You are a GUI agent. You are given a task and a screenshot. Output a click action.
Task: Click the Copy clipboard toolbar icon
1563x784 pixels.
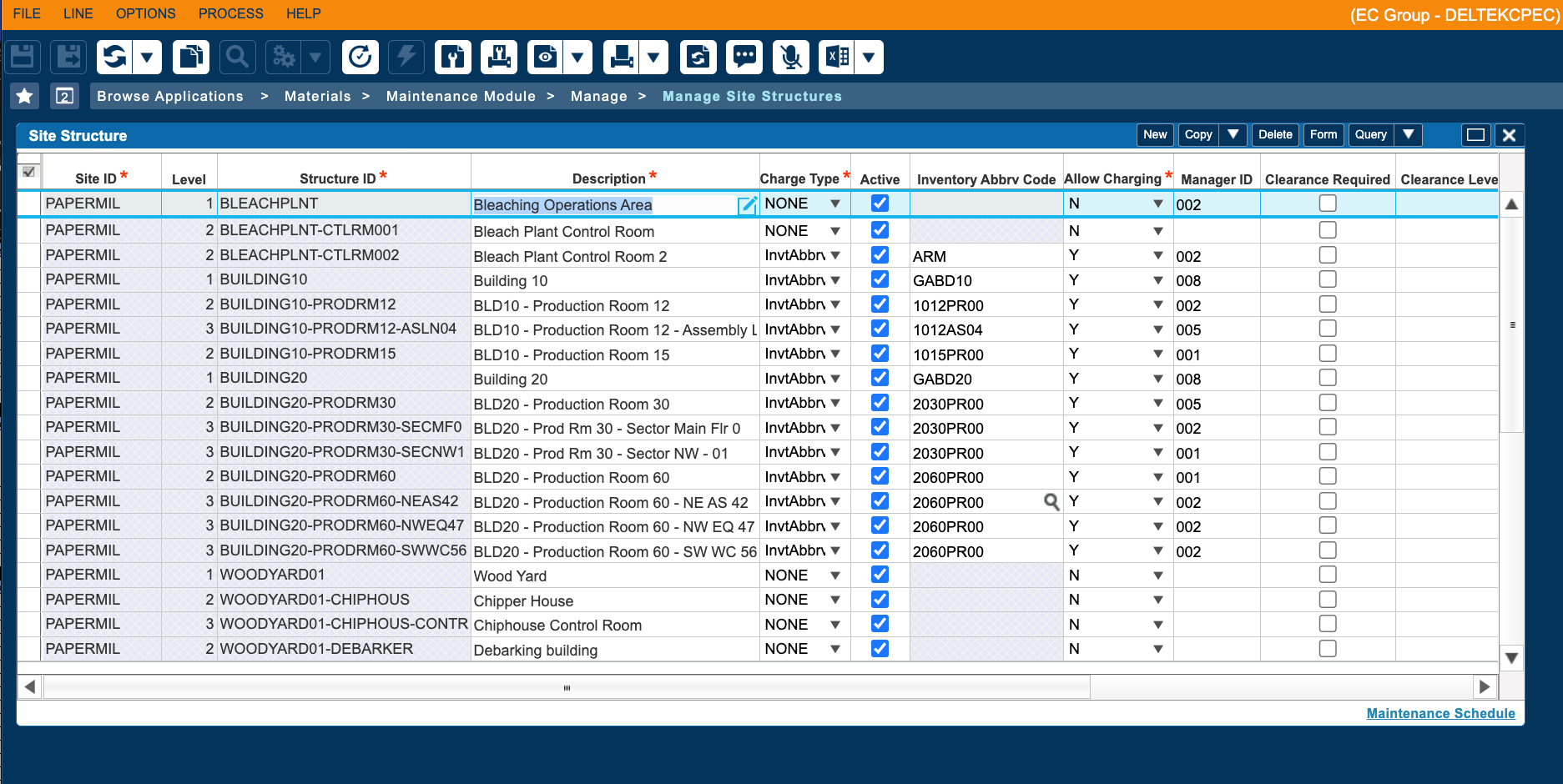coord(191,58)
